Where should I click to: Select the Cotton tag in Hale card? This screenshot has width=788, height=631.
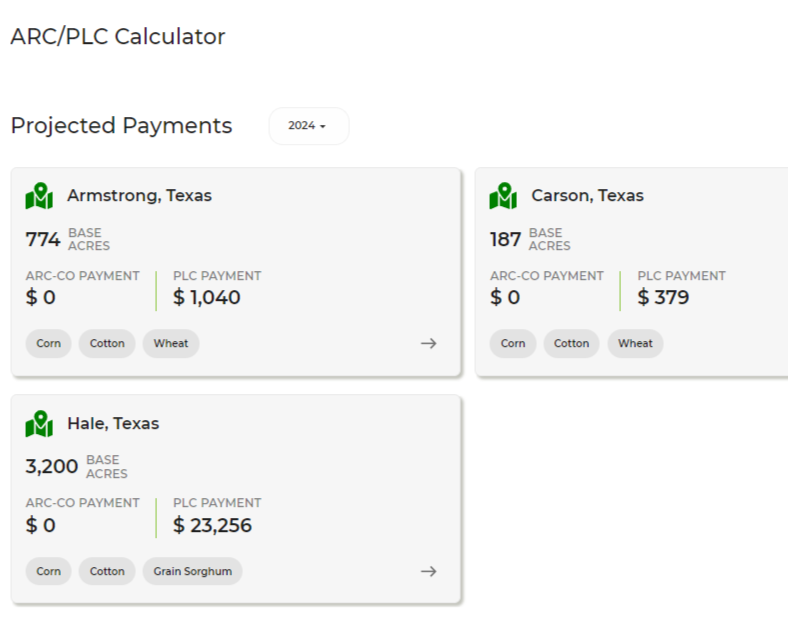[x=107, y=571]
